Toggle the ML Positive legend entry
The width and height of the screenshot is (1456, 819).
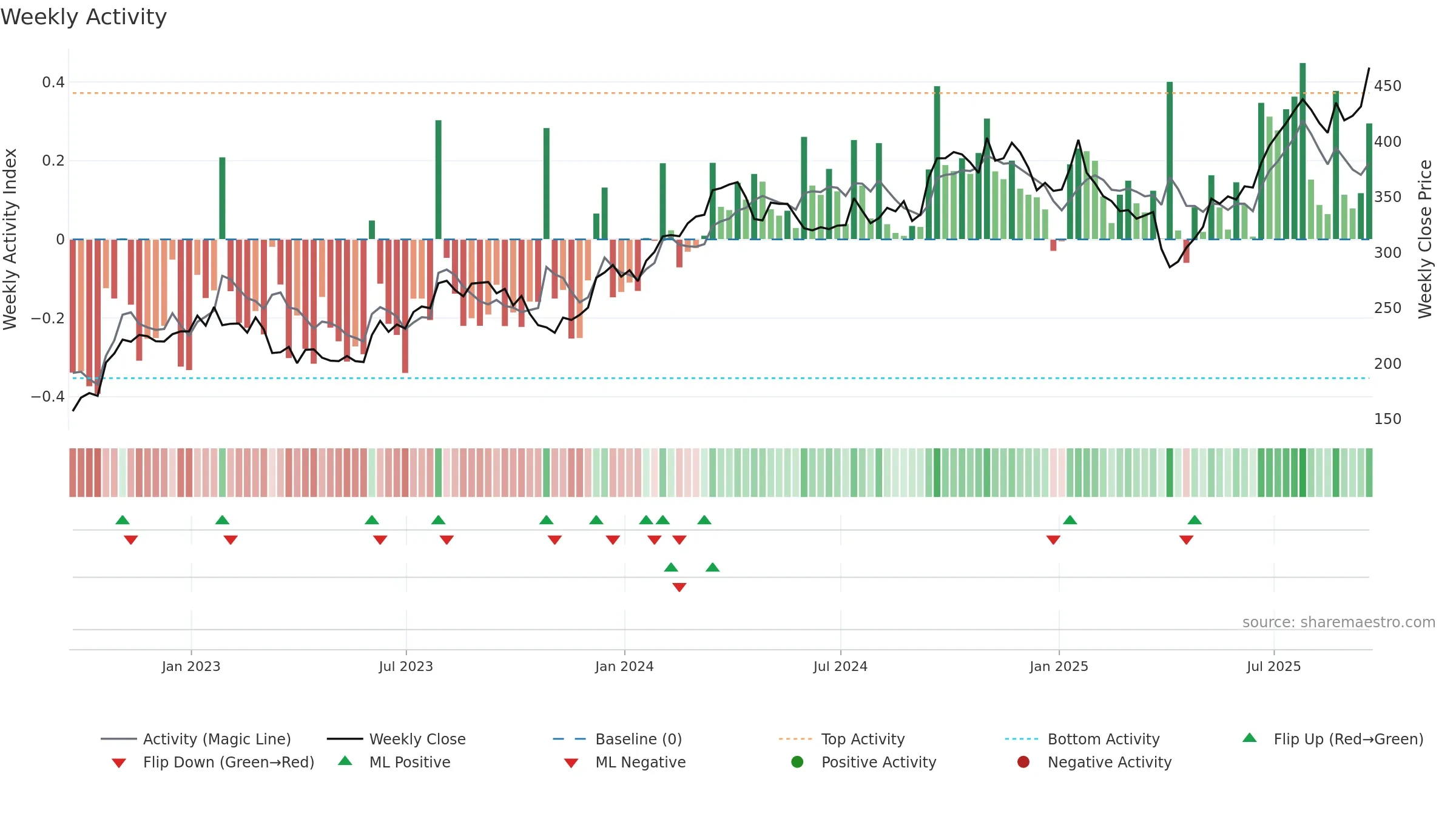pos(394,762)
